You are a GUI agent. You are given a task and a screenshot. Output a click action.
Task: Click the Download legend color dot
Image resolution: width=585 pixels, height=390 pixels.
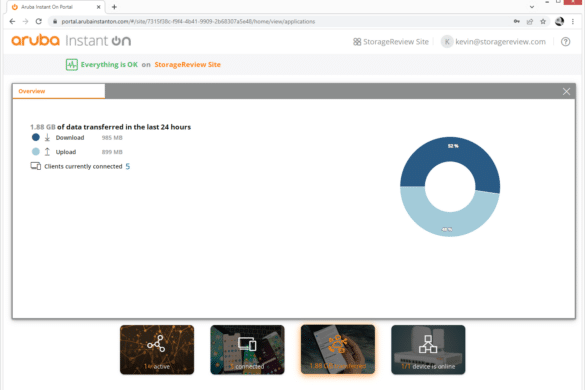coord(36,137)
